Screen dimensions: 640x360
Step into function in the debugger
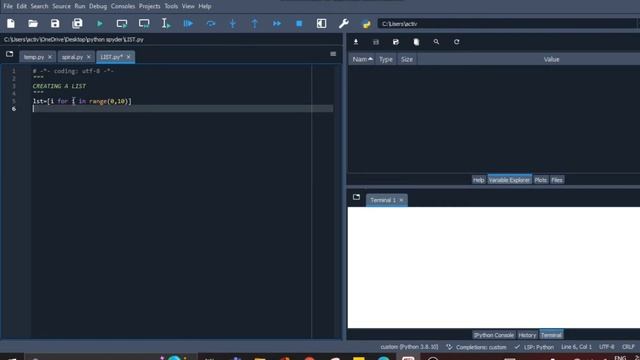pos(233,24)
